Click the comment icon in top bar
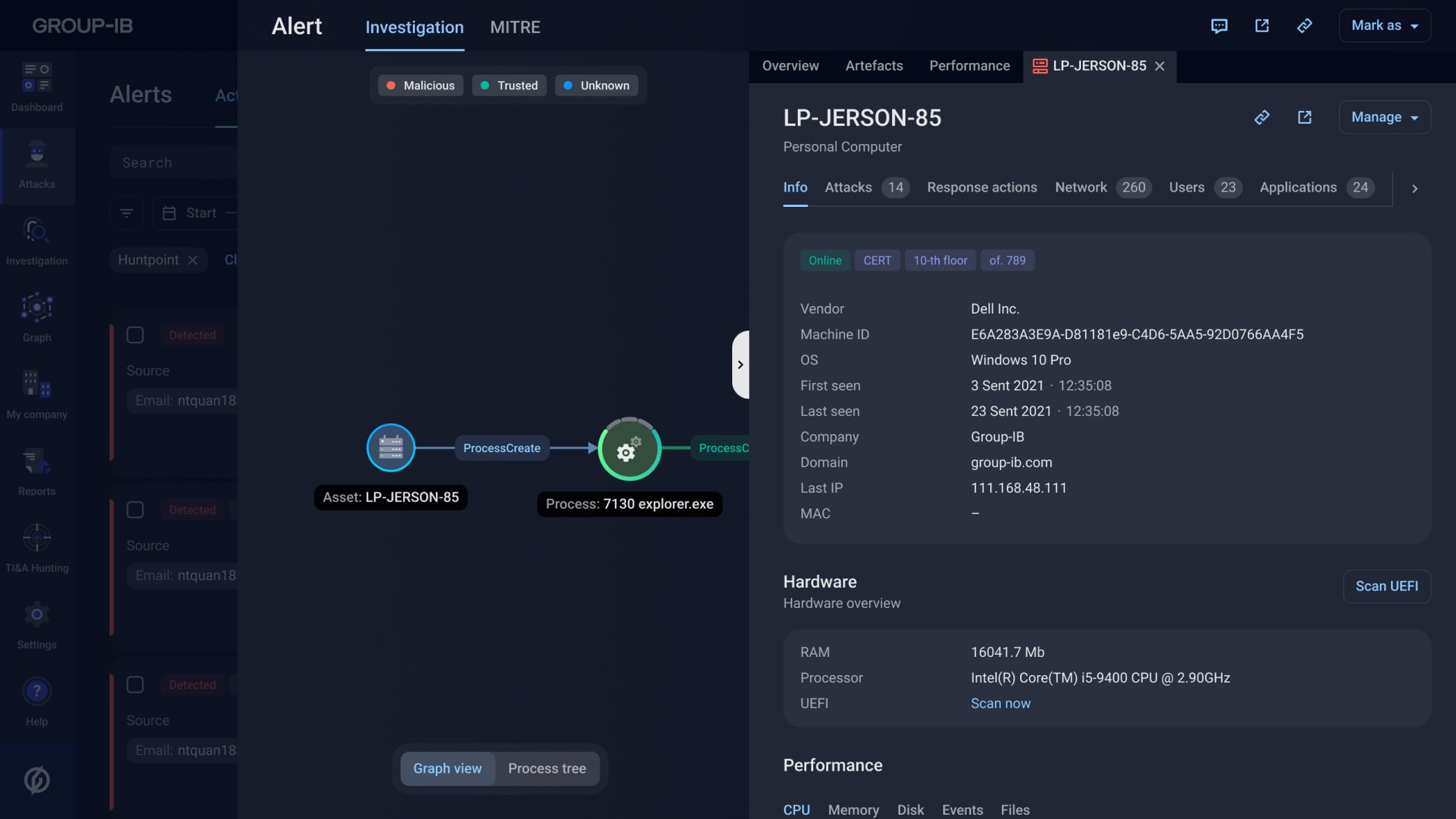Image resolution: width=1456 pixels, height=819 pixels. click(x=1218, y=26)
